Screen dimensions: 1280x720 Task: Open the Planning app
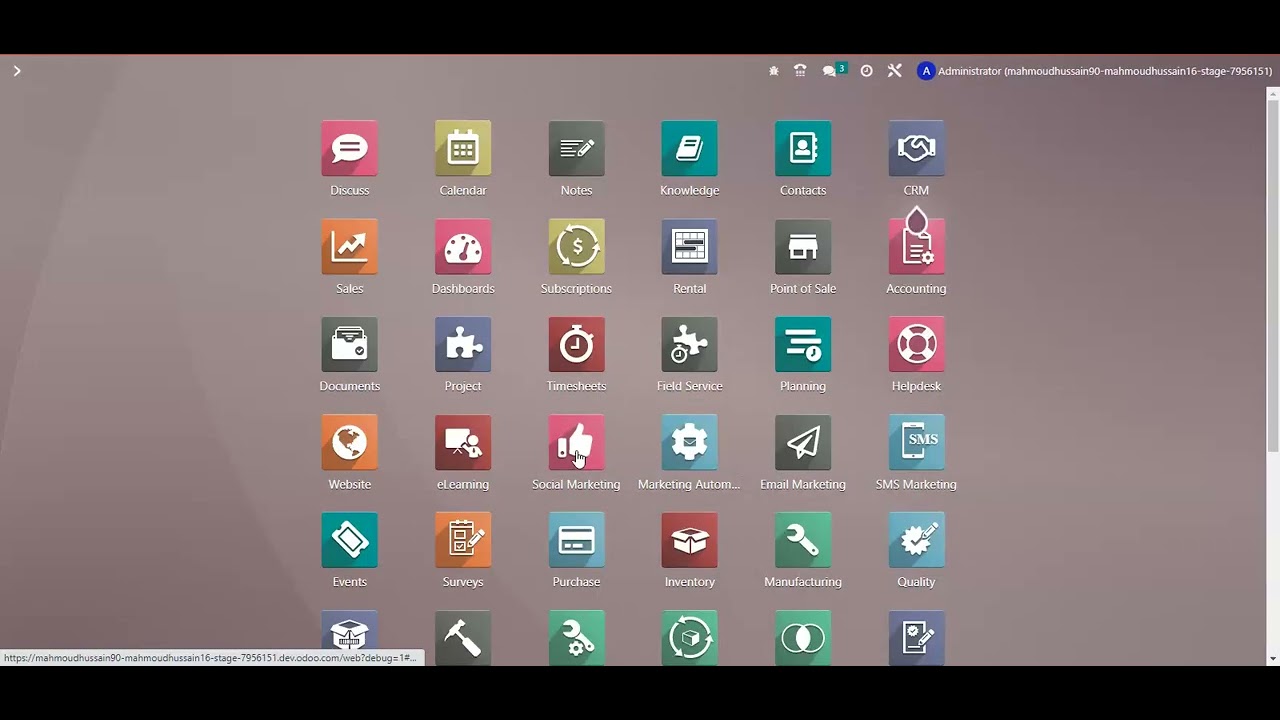pos(803,344)
